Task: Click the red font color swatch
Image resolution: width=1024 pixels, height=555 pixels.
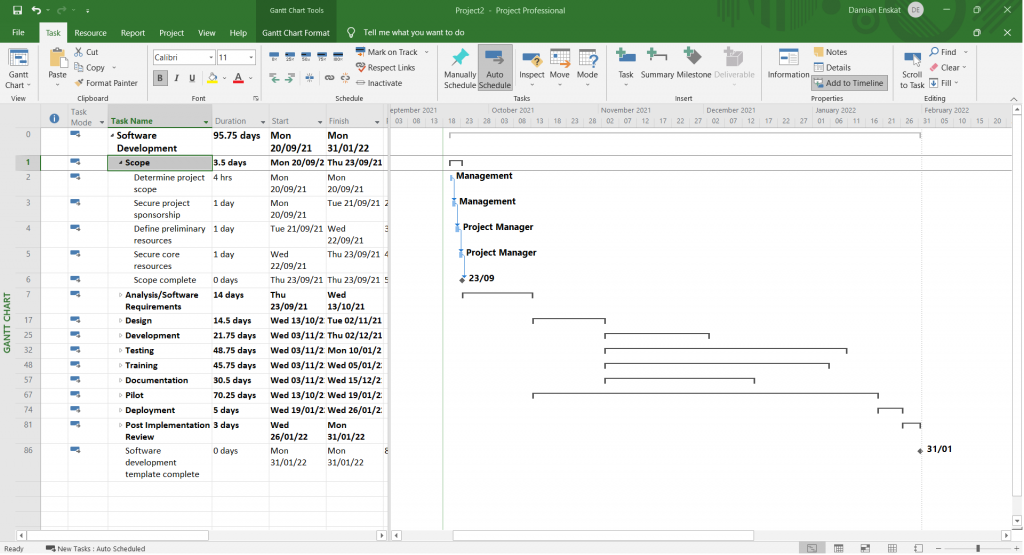Action: (x=238, y=78)
